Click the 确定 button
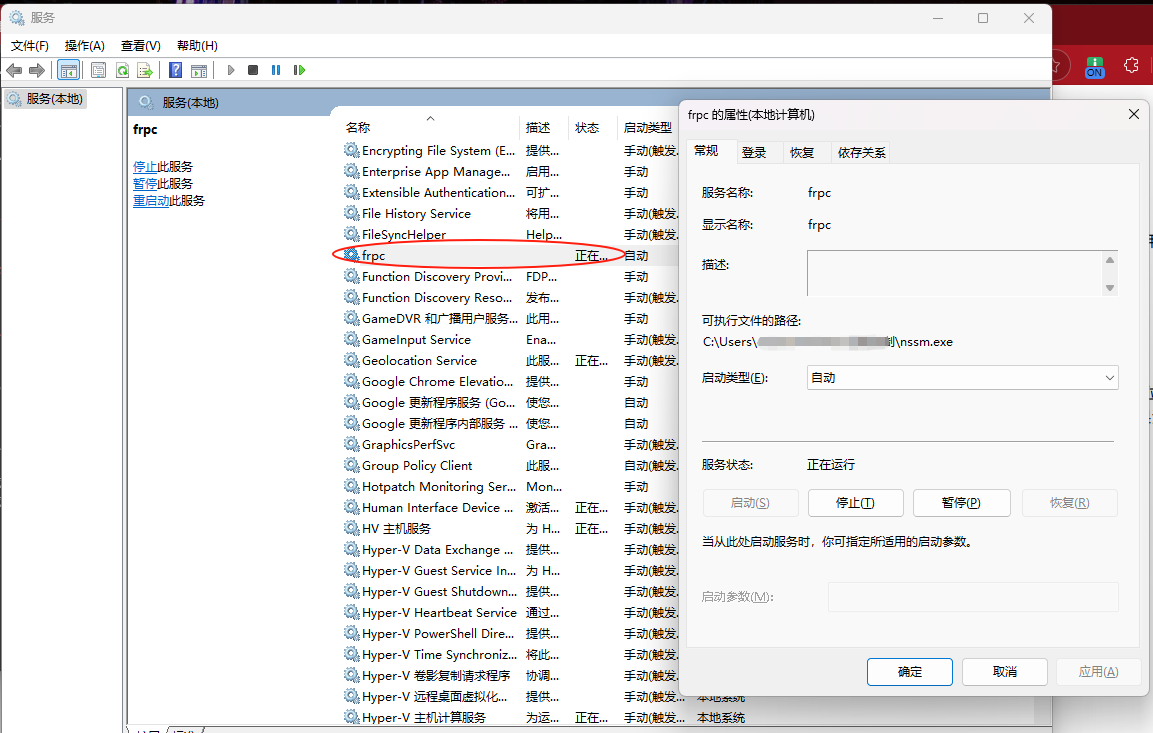 pyautogui.click(x=910, y=672)
